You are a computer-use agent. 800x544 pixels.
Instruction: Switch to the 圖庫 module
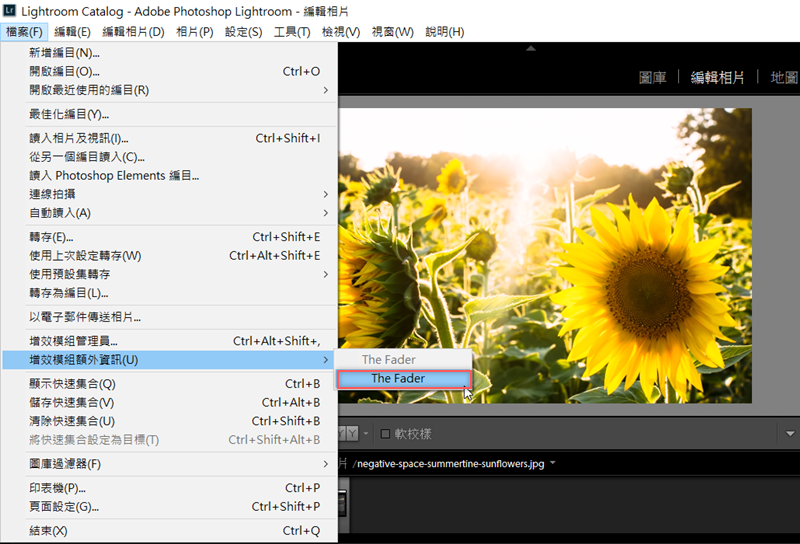pyautogui.click(x=653, y=77)
